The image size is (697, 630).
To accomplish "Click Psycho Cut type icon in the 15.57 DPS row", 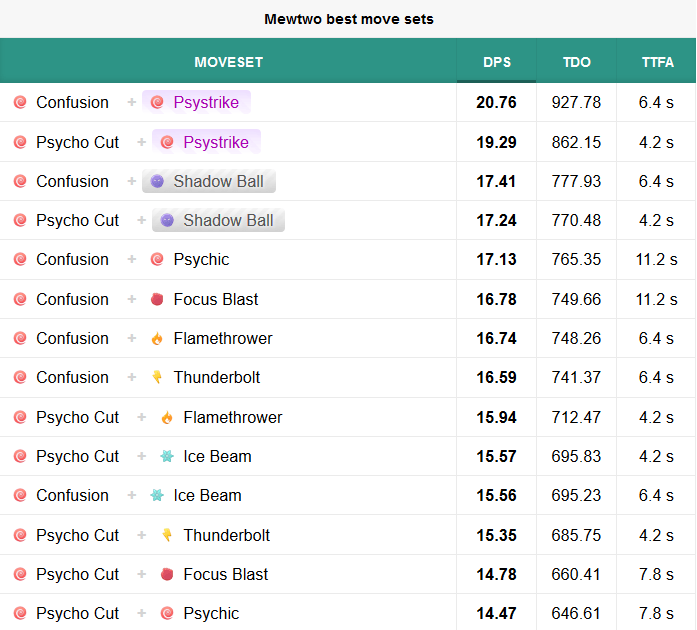I will coord(20,457).
